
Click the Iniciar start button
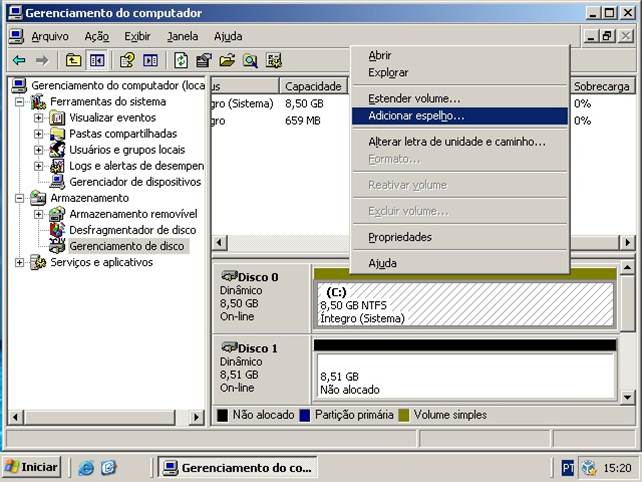coord(32,467)
